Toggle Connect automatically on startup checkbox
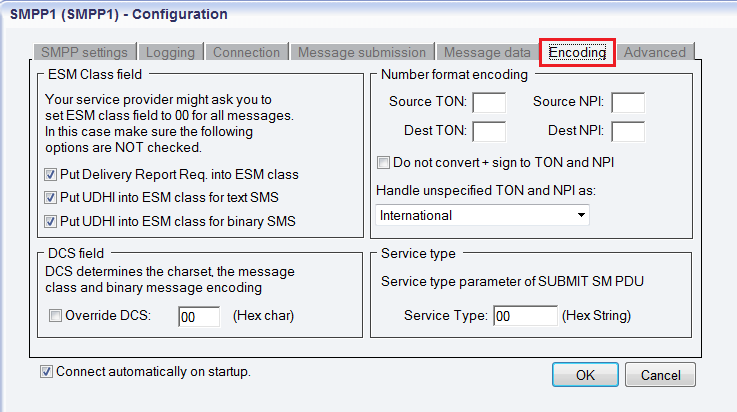 coord(46,372)
